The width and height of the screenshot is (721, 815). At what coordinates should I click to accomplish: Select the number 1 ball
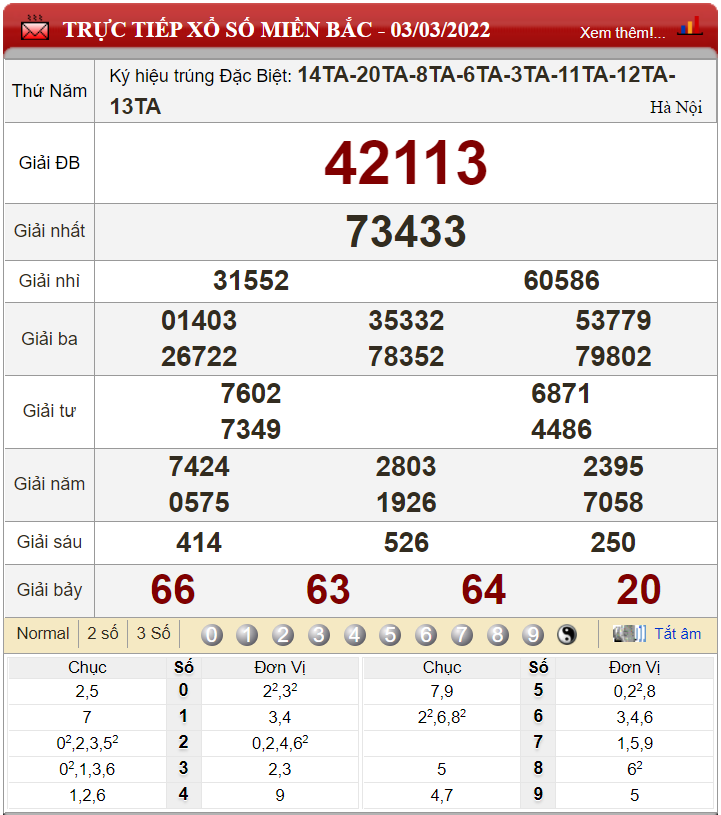[247, 634]
